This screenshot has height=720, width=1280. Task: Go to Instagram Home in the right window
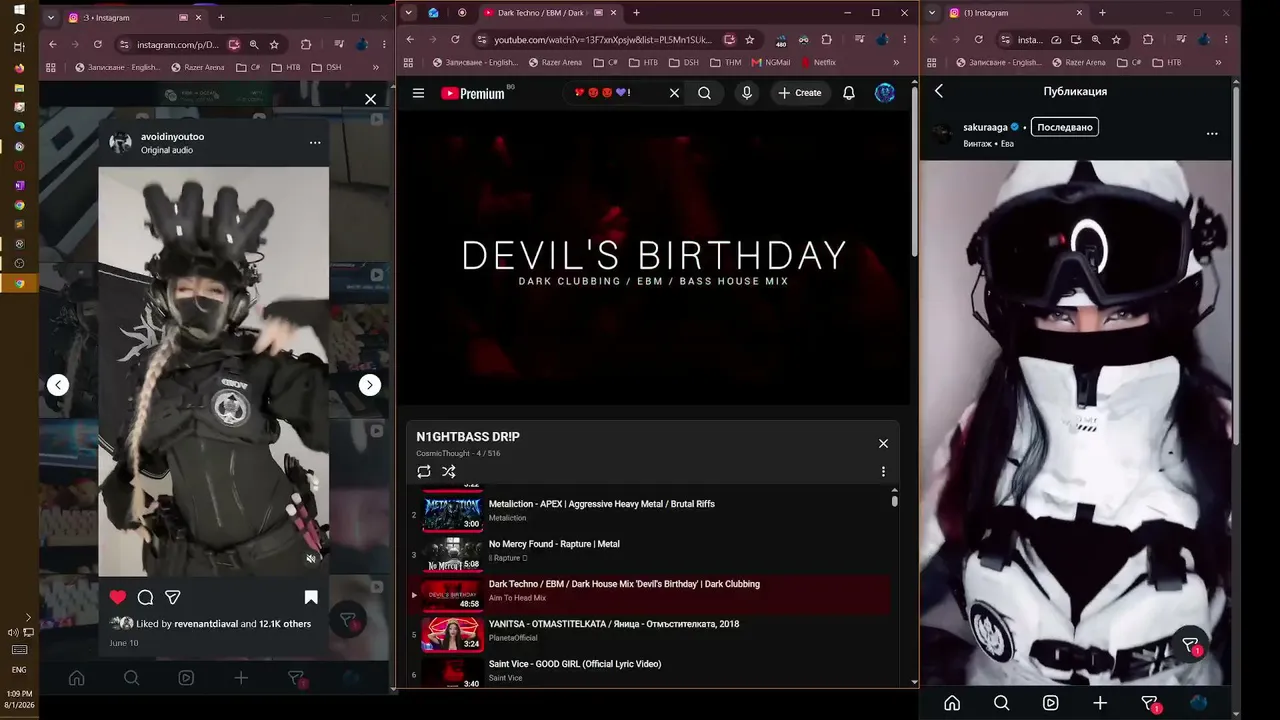pos(952,703)
